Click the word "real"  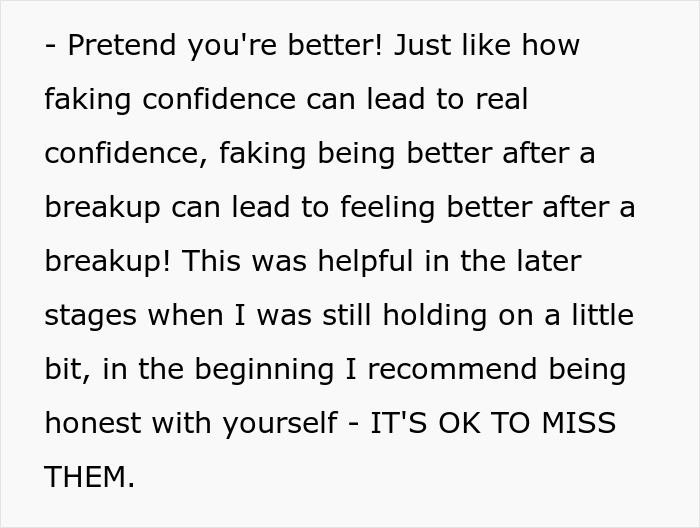pyautogui.click(x=497, y=100)
